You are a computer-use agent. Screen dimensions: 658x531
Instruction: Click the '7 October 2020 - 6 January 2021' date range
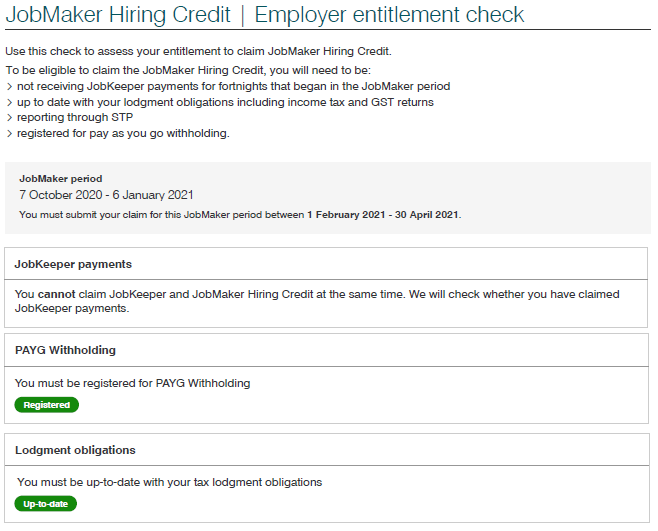(x=106, y=195)
